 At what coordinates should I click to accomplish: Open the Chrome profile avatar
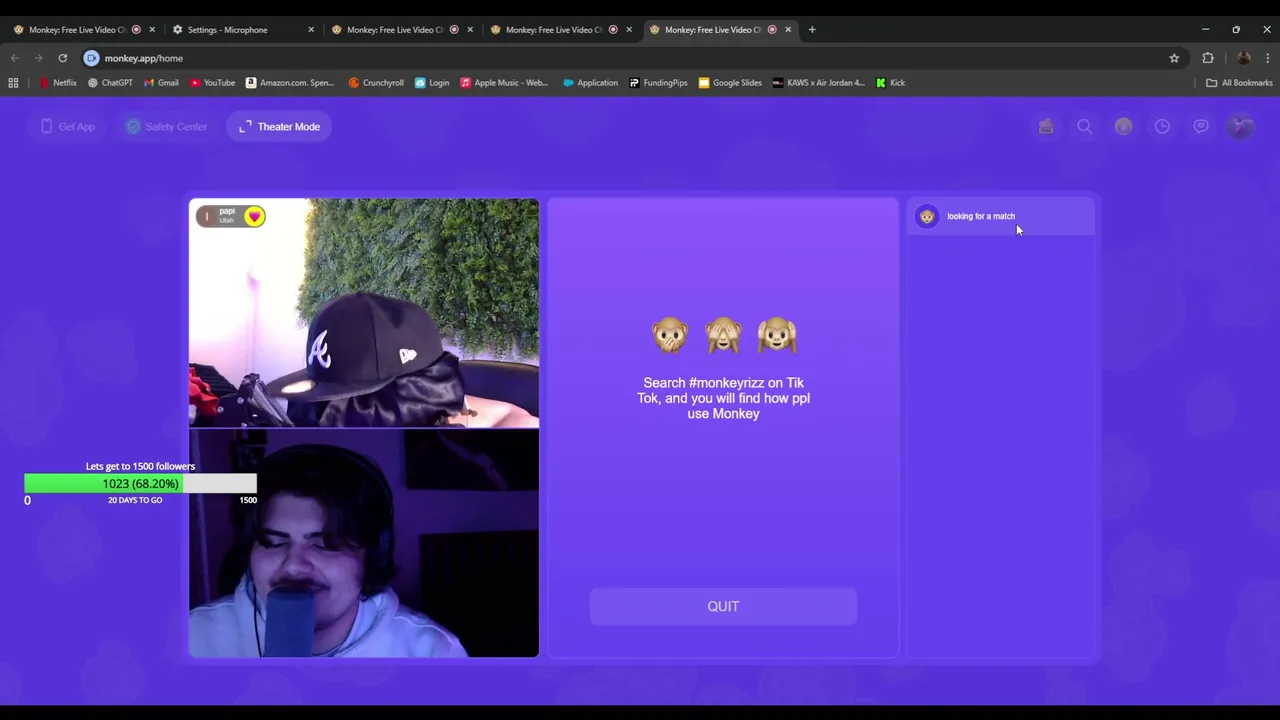click(x=1243, y=58)
